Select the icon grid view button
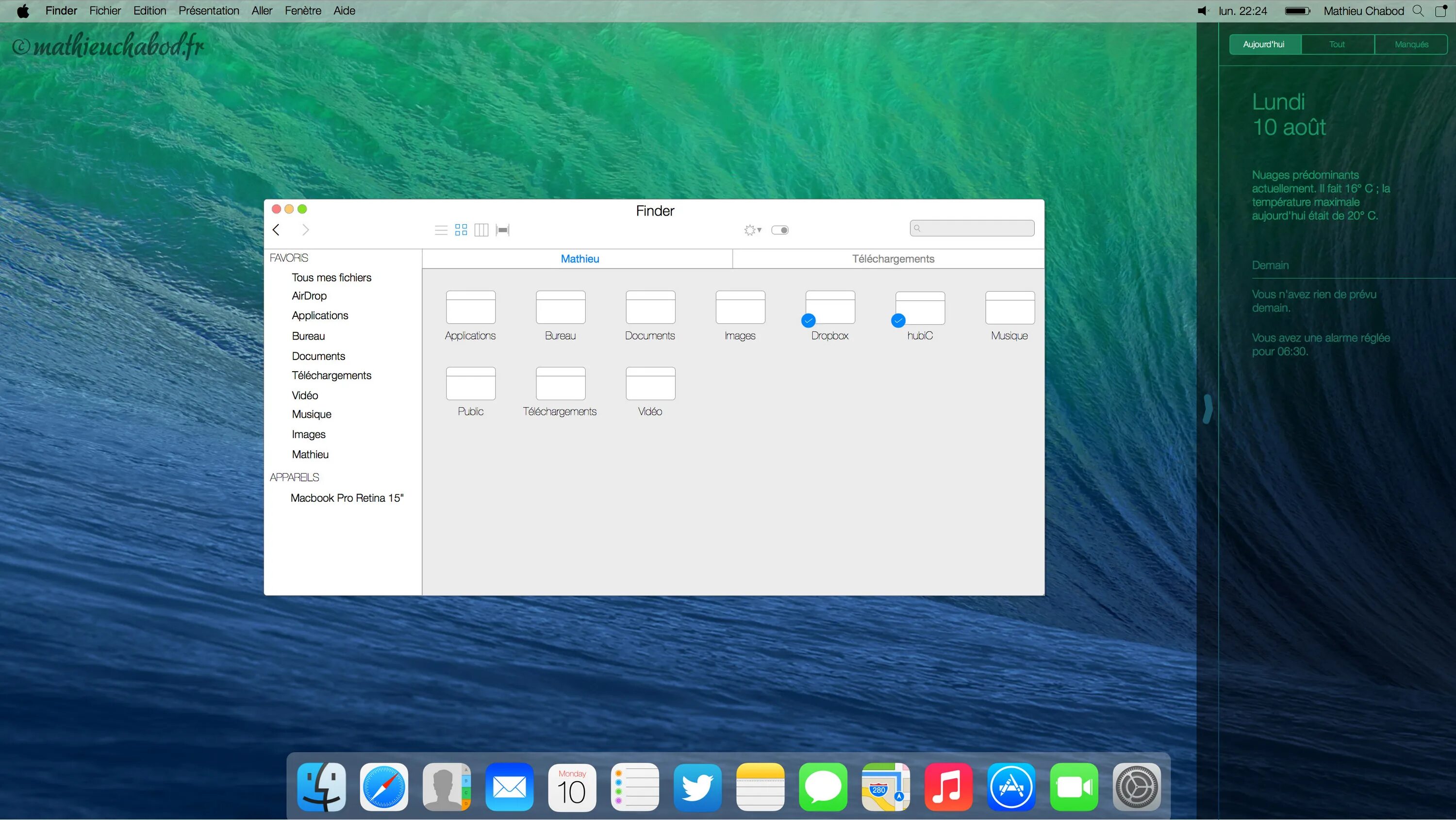 [461, 230]
